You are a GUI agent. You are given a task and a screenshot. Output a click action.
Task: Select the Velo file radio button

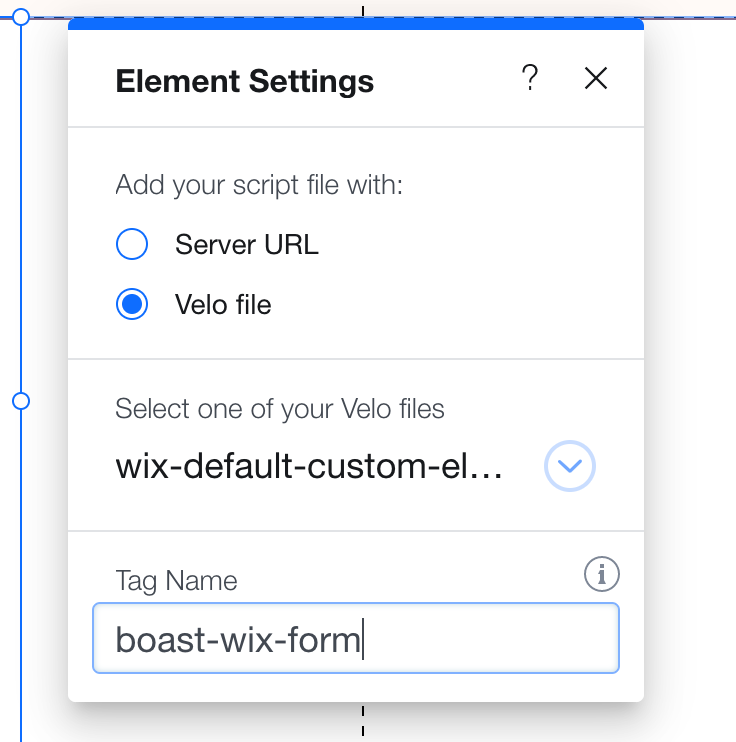(x=132, y=304)
